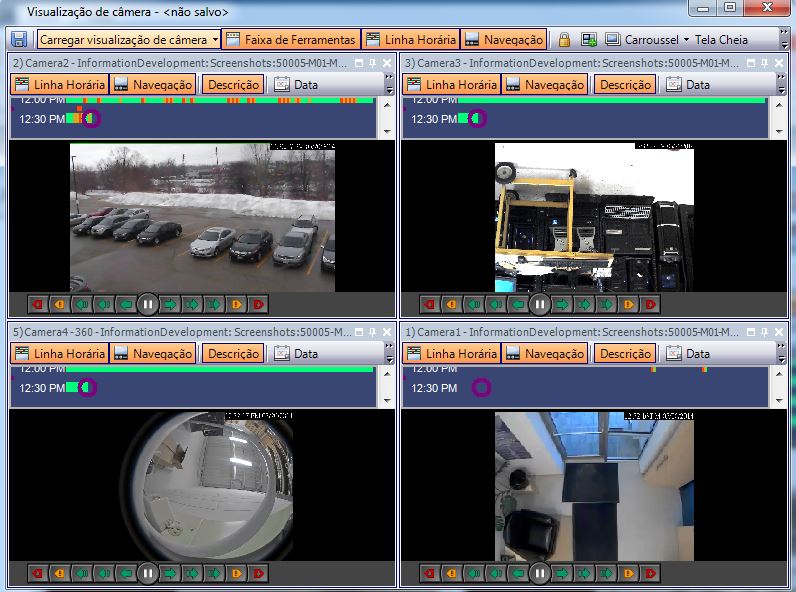This screenshot has height=592, width=796.
Task: Click the padlock lock icon in toolbar
Action: (x=564, y=40)
